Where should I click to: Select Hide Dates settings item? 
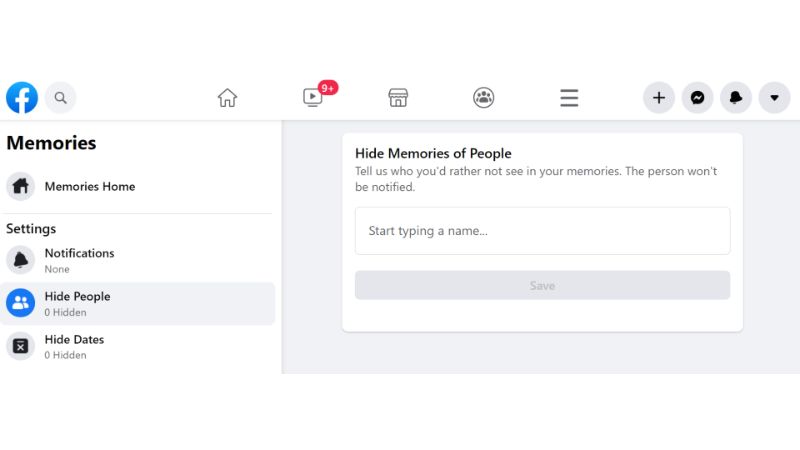tap(74, 346)
